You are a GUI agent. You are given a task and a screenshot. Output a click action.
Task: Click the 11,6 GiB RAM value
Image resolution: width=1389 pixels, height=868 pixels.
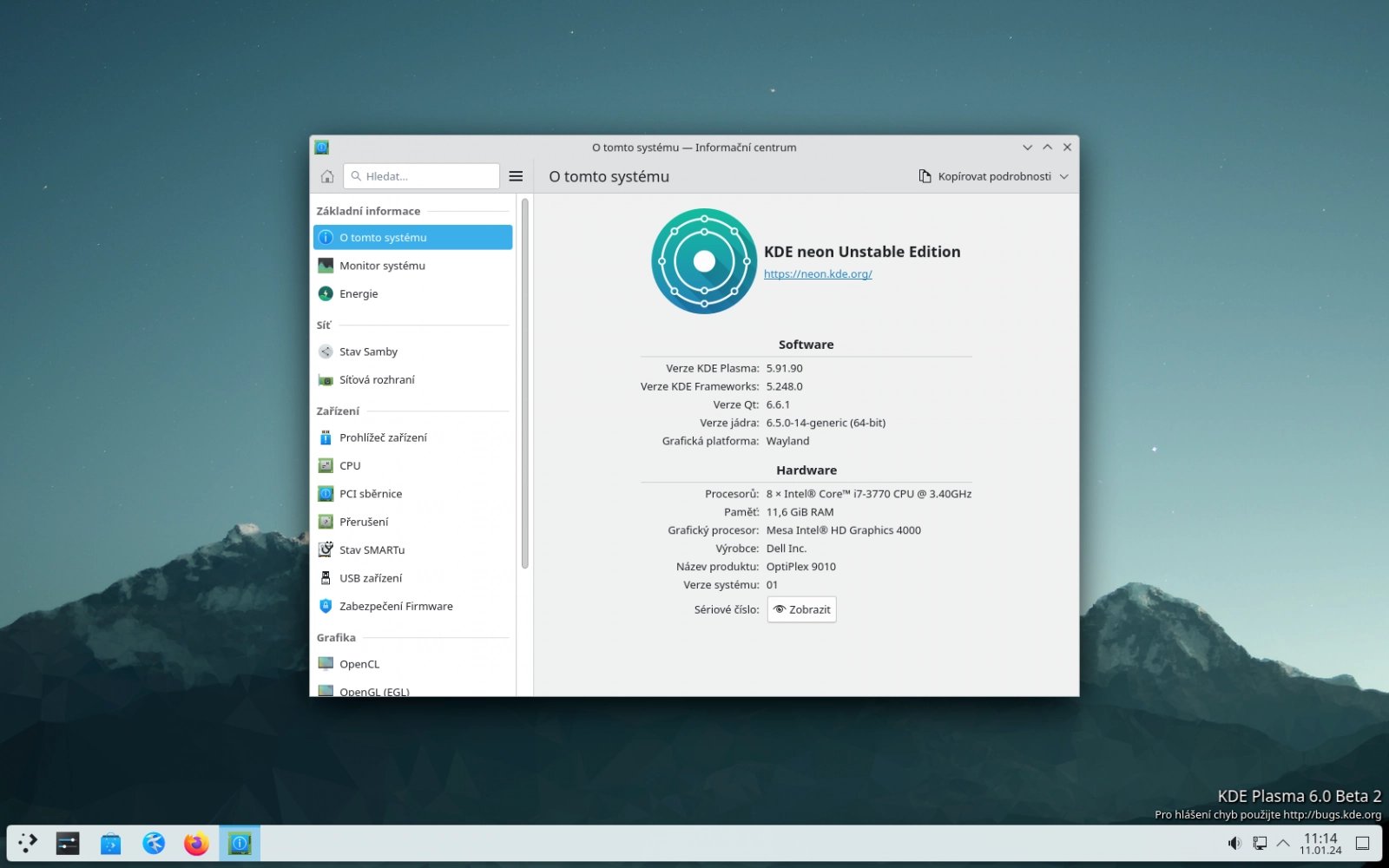pos(800,512)
